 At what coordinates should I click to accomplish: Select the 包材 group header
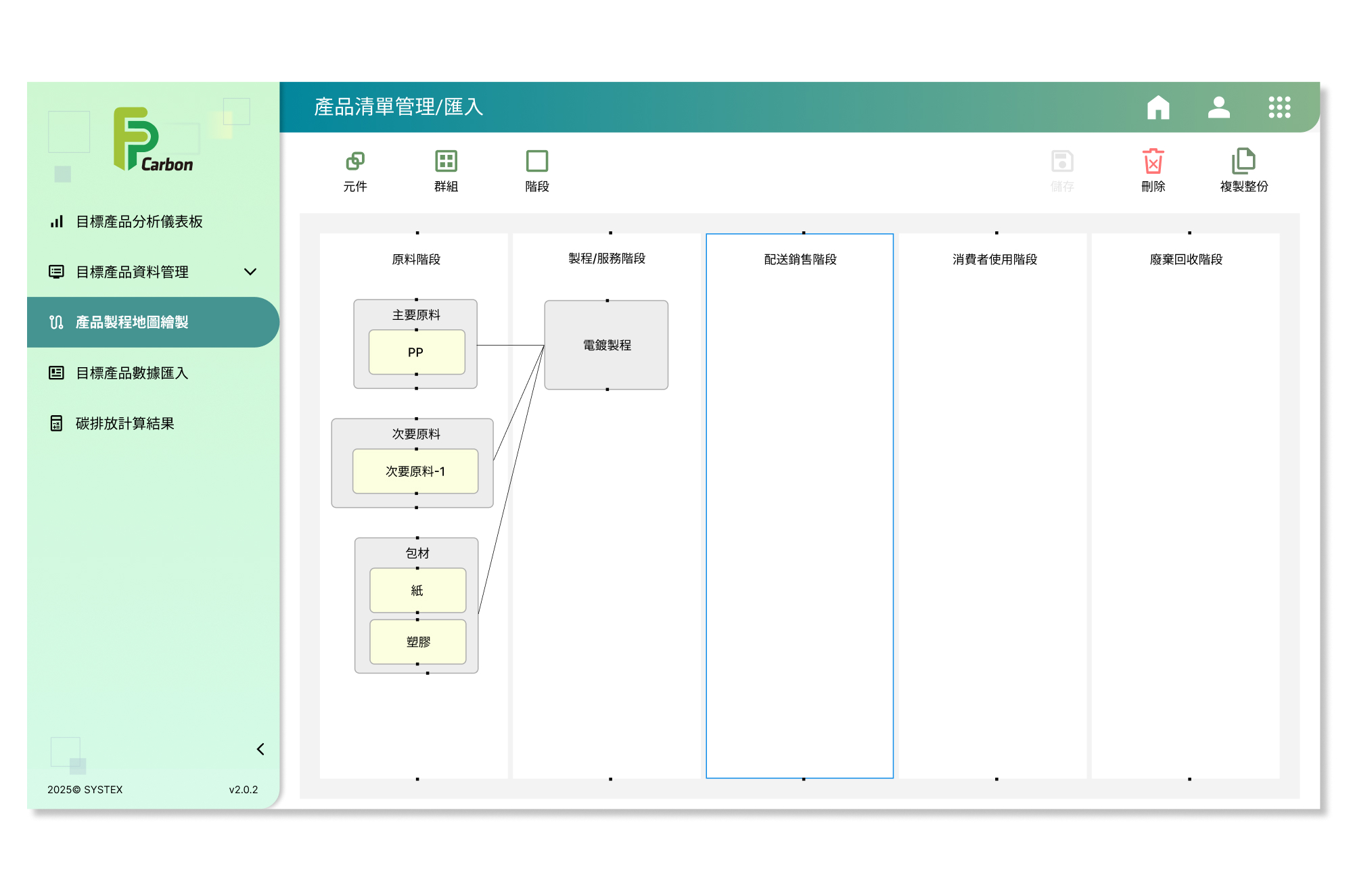[417, 553]
